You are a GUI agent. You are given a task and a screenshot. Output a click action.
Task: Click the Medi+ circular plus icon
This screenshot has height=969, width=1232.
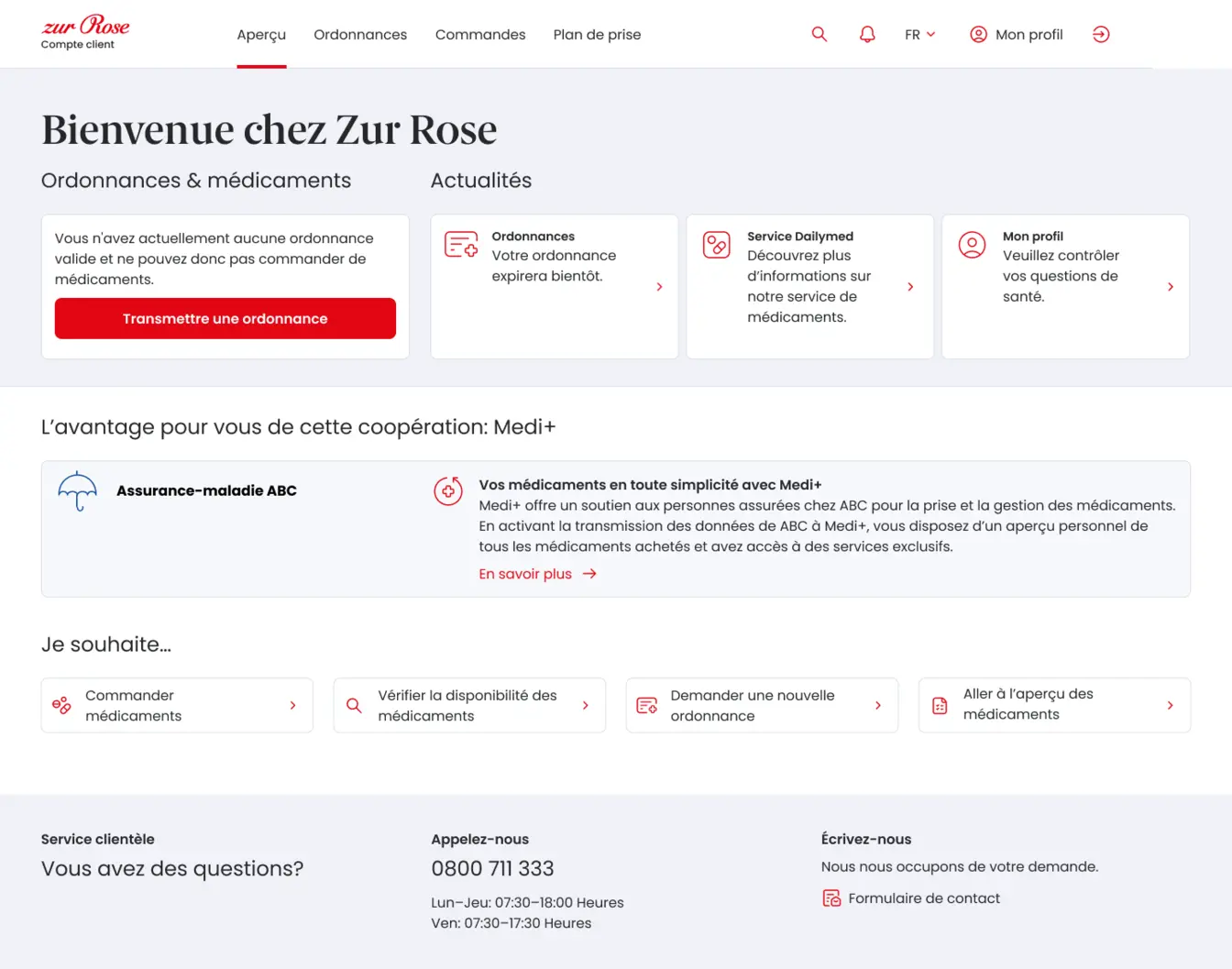click(x=448, y=491)
